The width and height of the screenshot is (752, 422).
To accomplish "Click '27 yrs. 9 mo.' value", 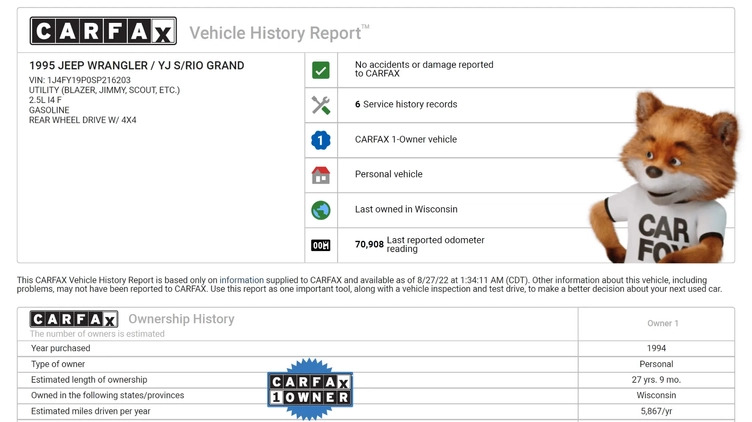I will pyautogui.click(x=657, y=380).
